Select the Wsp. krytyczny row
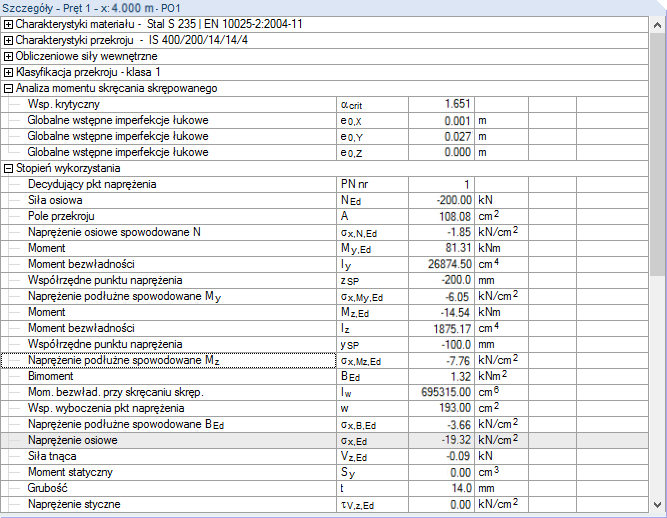Image resolution: width=667 pixels, height=518 pixels. 325,105
